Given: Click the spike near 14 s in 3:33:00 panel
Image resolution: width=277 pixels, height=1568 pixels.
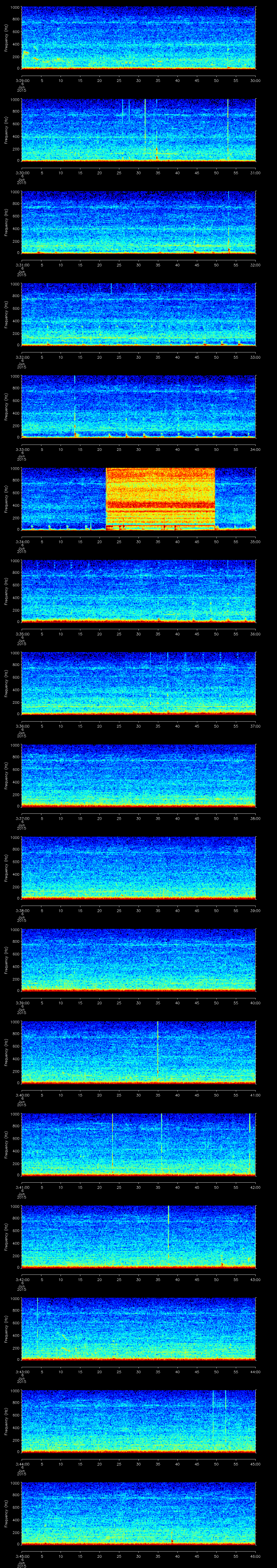Looking at the screenshot, I should click(x=75, y=406).
